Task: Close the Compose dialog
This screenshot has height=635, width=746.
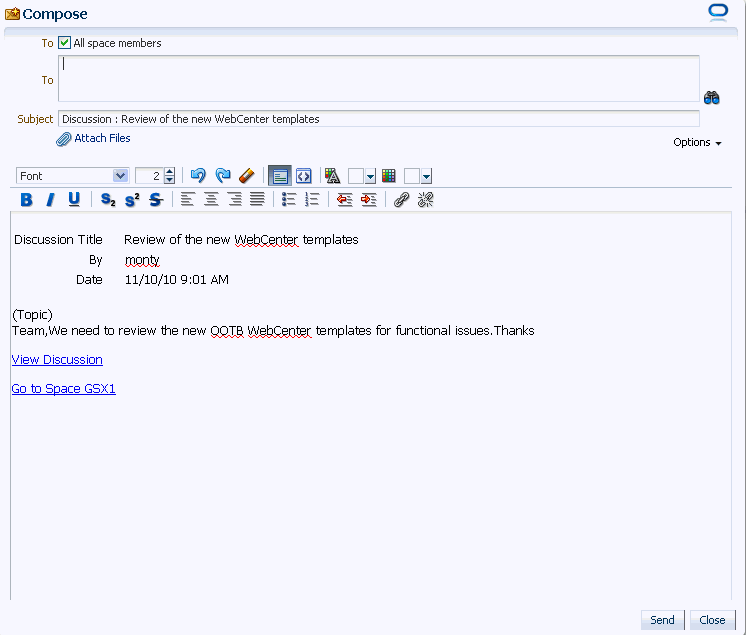Action: (712, 620)
